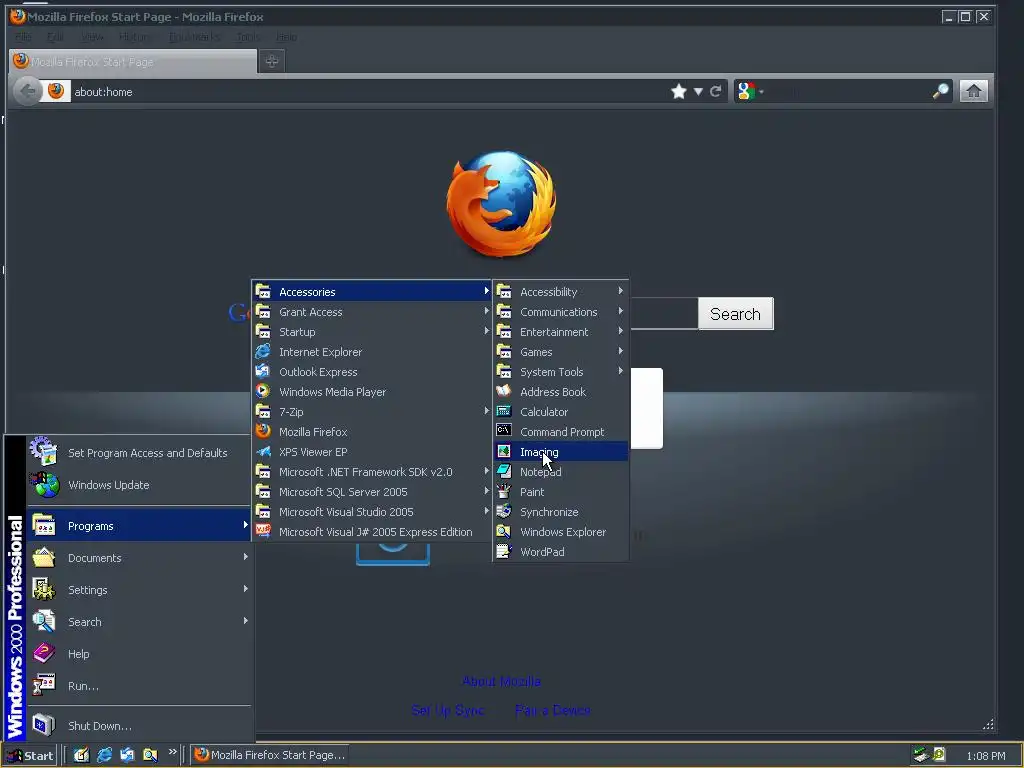Expand Microsoft Visual Studio 2005 submenu
1024x768 pixels.
(x=372, y=511)
